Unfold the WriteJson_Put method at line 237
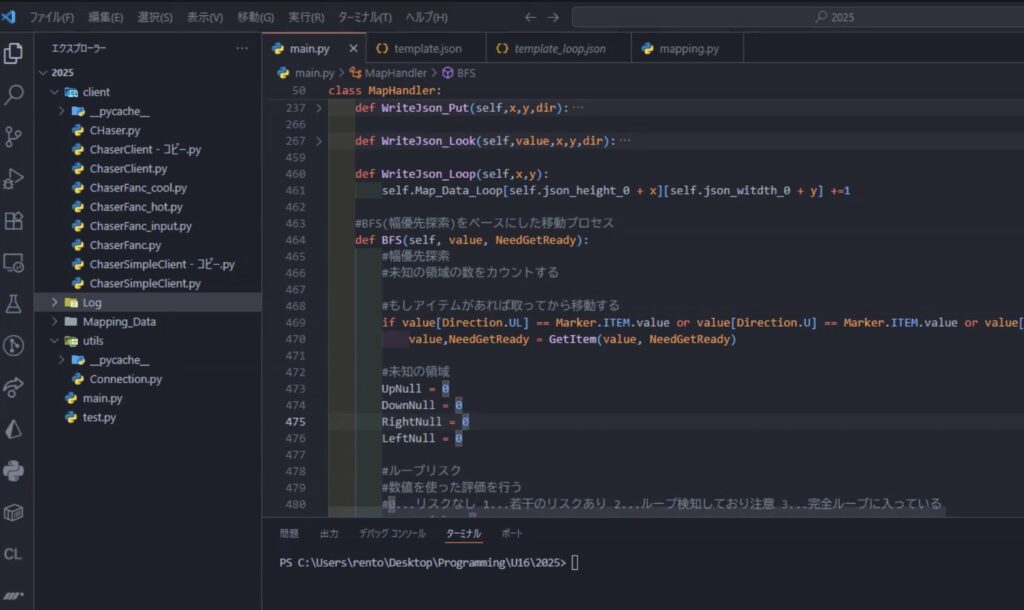Image resolution: width=1024 pixels, height=610 pixels. (319, 108)
